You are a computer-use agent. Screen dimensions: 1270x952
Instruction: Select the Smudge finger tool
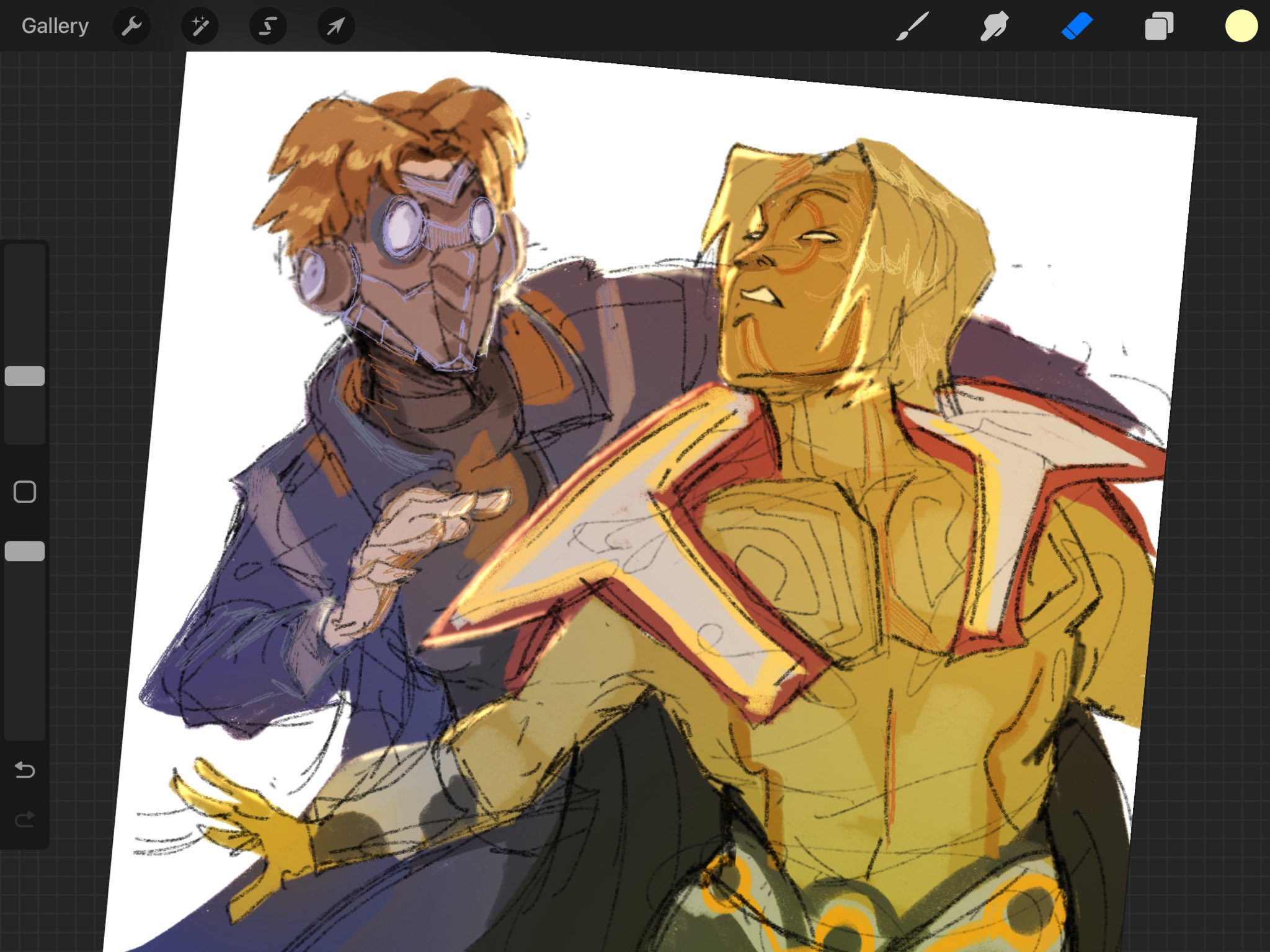pos(994,27)
